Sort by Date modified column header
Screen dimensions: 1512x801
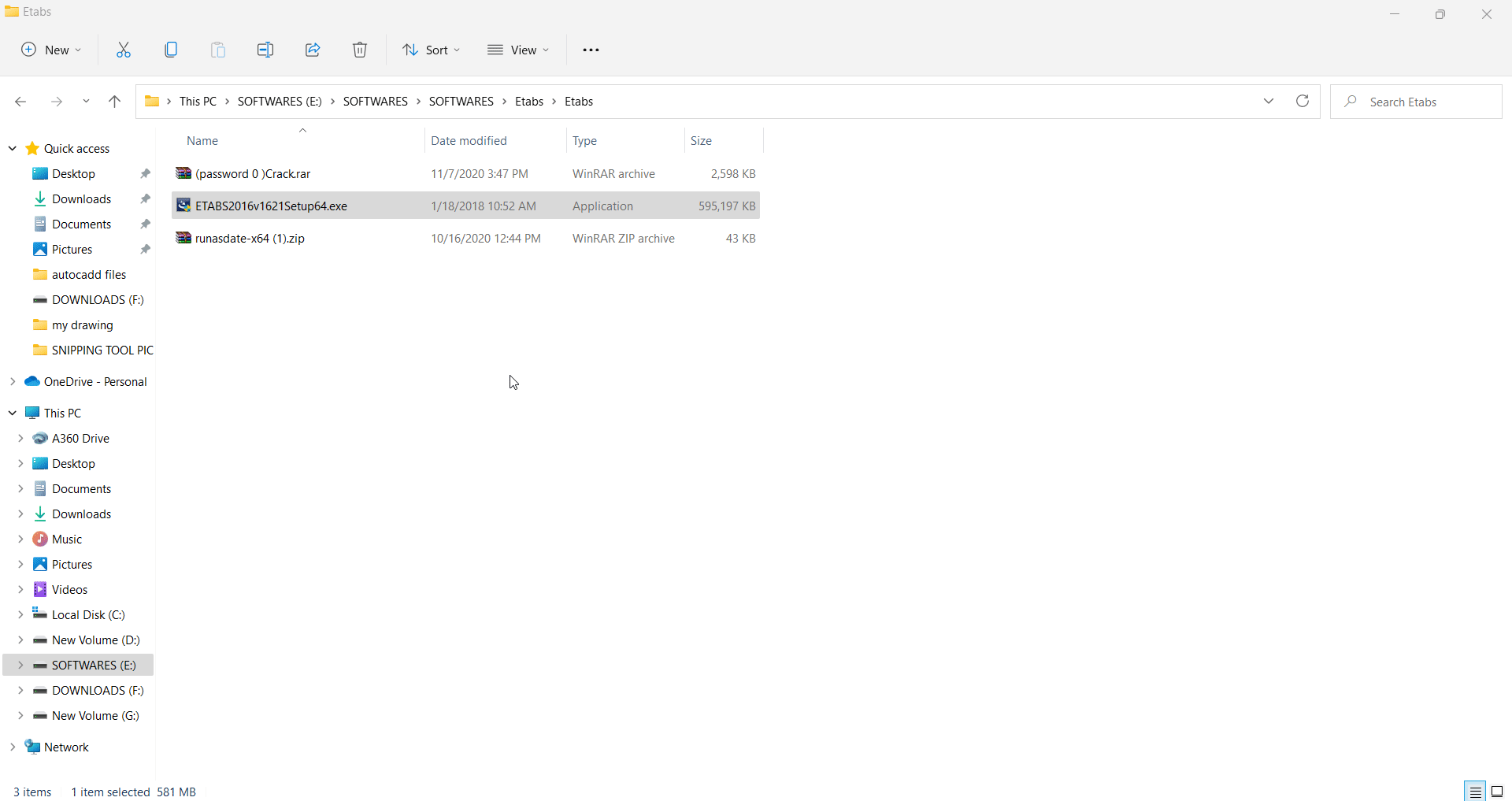(x=469, y=140)
